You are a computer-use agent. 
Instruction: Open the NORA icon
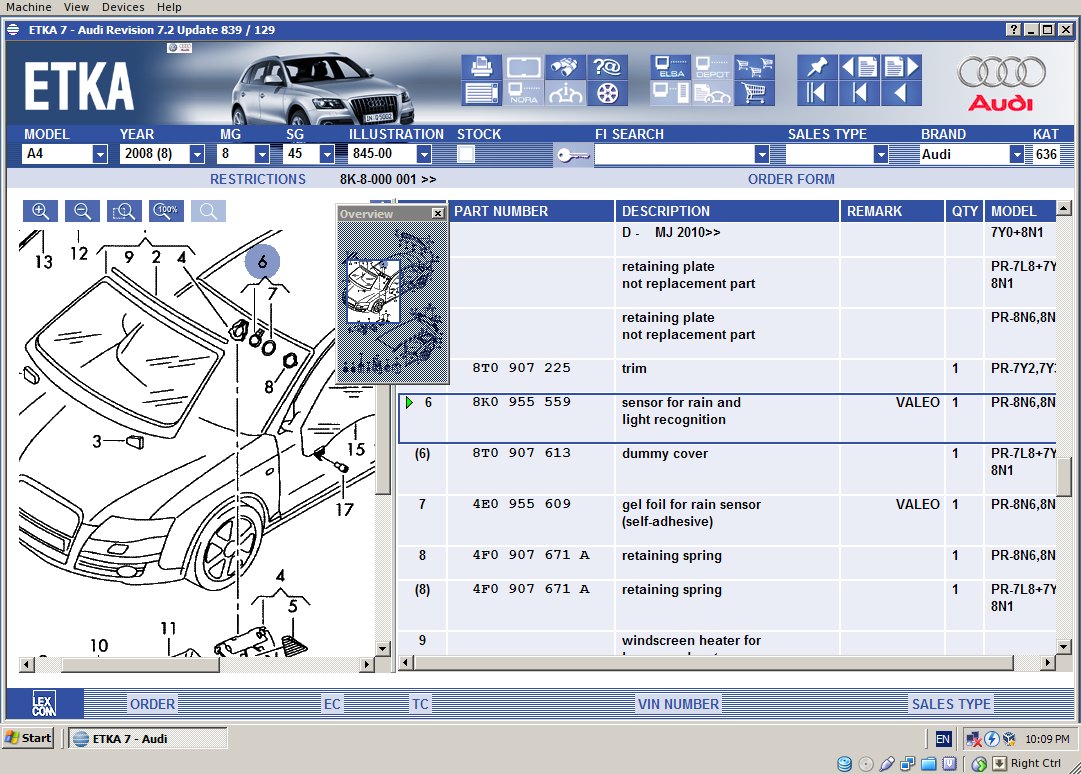point(523,93)
